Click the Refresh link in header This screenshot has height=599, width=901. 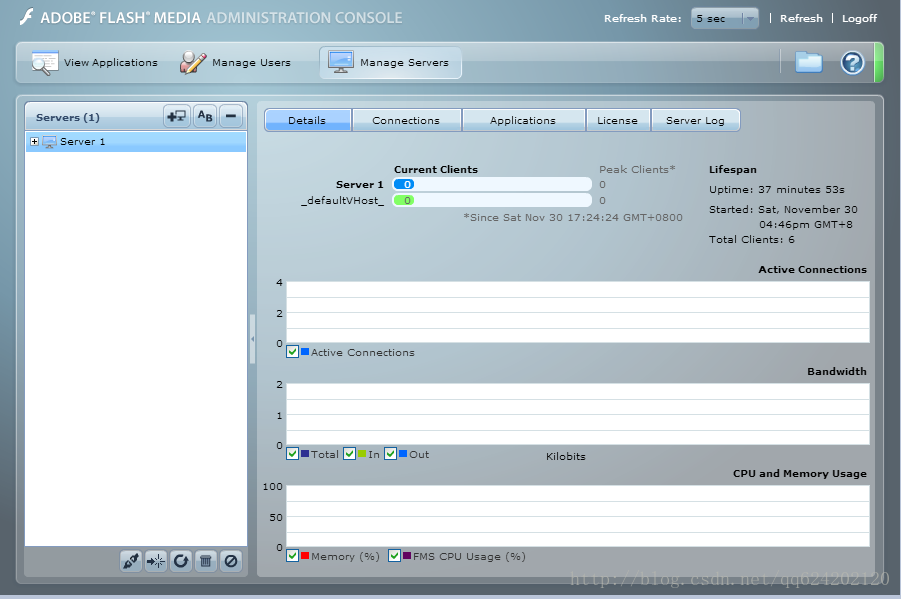(x=801, y=18)
